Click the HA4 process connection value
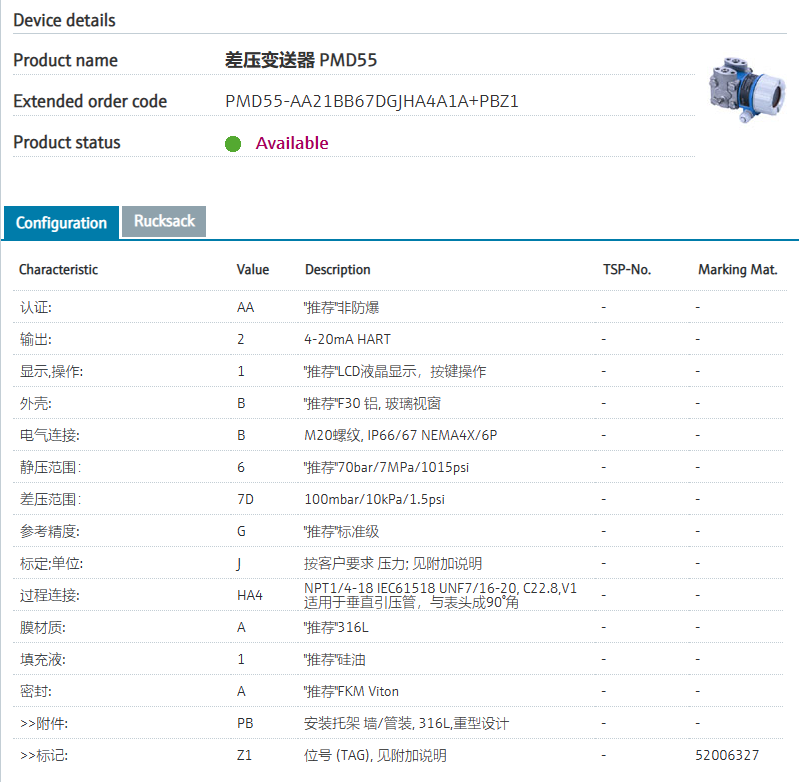 [249, 595]
